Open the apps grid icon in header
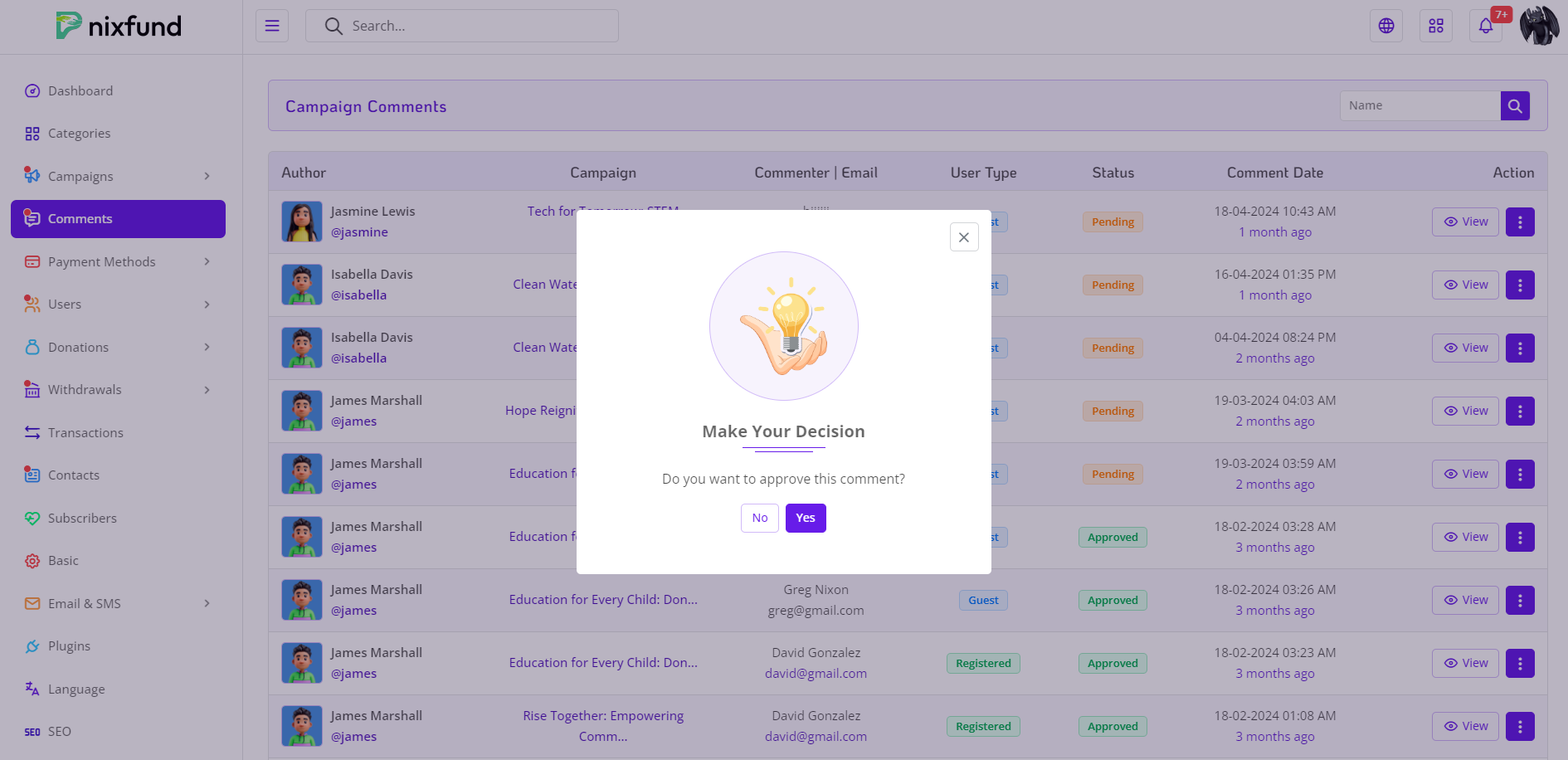Screen dimensions: 1568x760 (1435, 26)
